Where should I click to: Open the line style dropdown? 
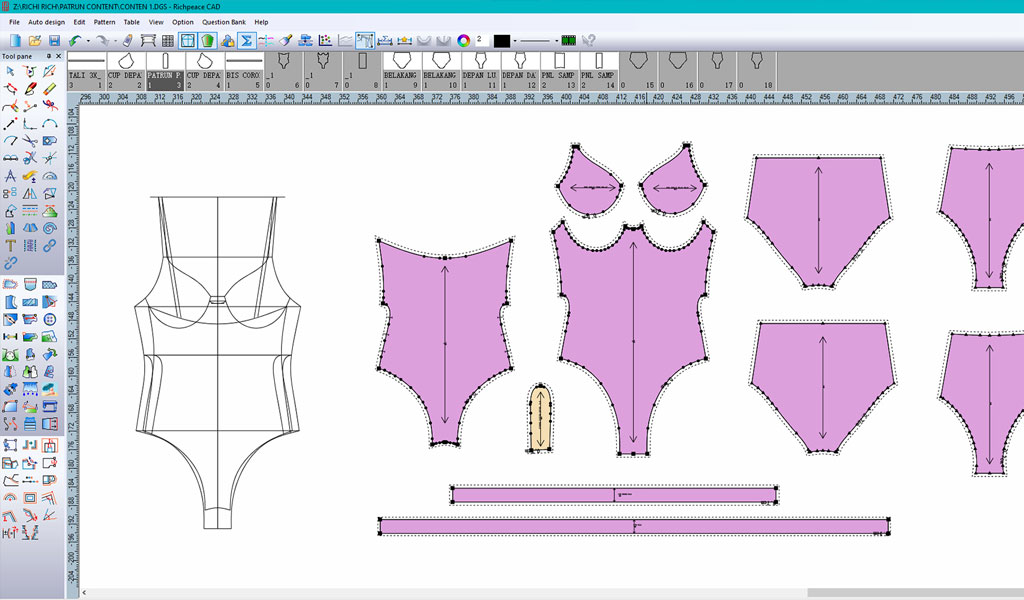tap(537, 41)
